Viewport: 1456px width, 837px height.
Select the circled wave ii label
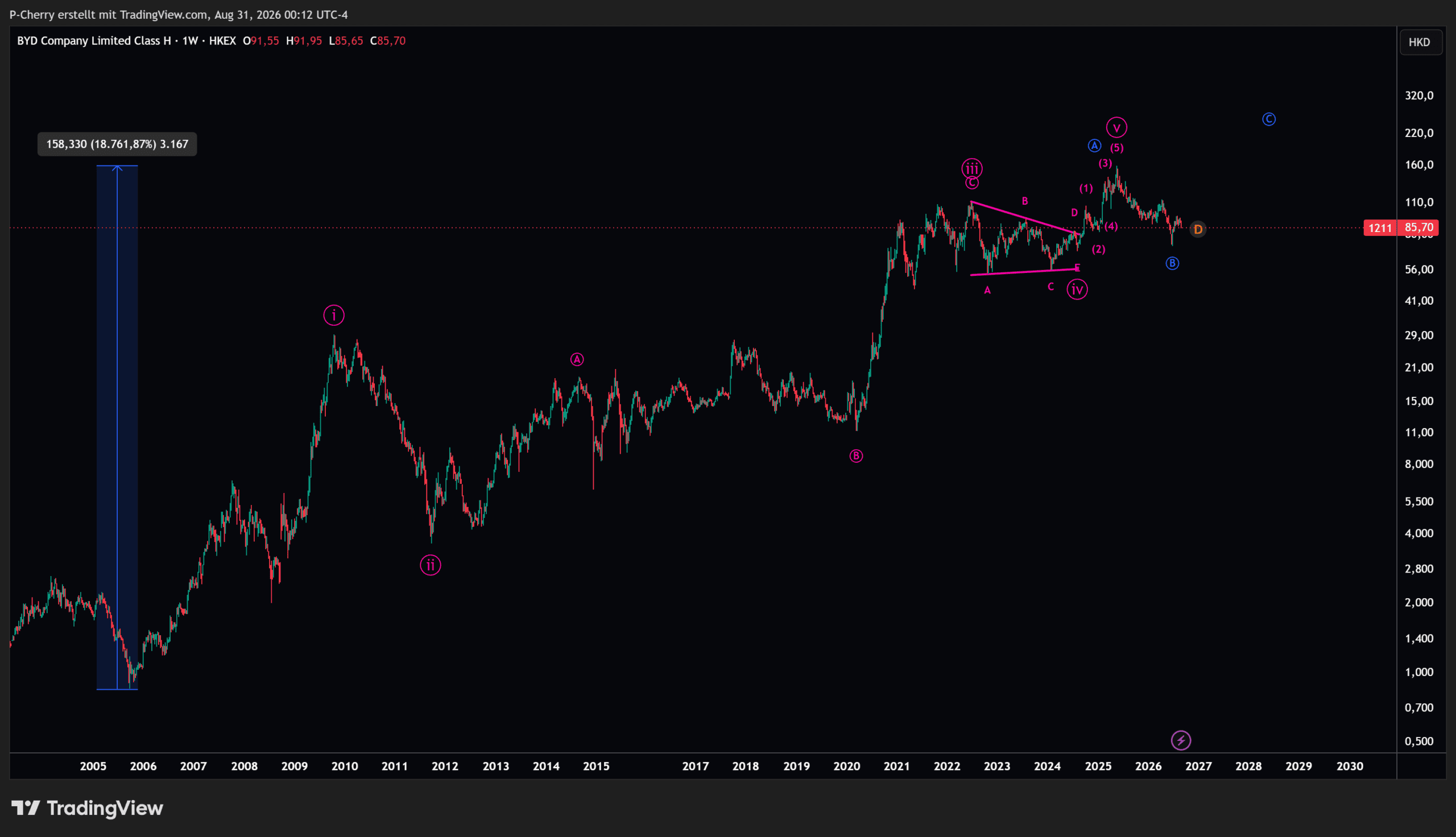(431, 565)
